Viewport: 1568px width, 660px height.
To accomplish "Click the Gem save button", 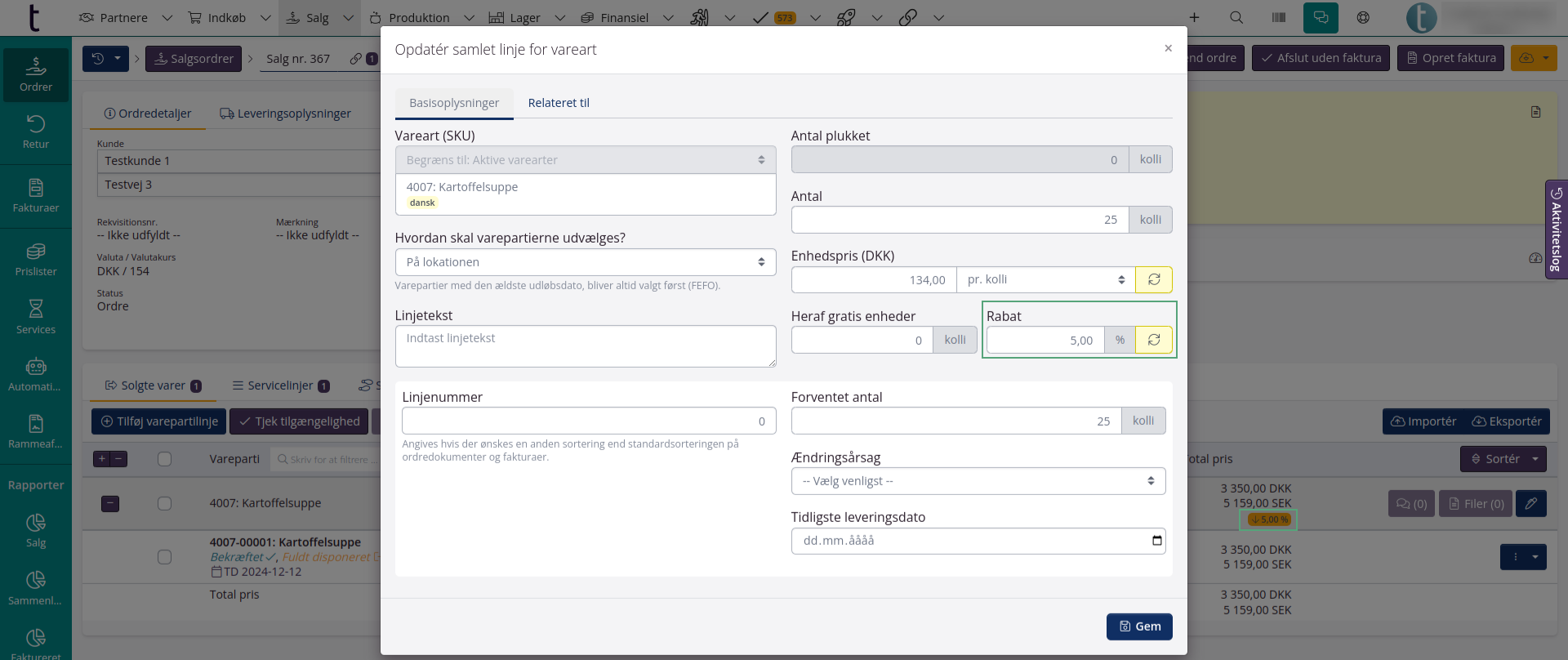I will tap(1139, 627).
